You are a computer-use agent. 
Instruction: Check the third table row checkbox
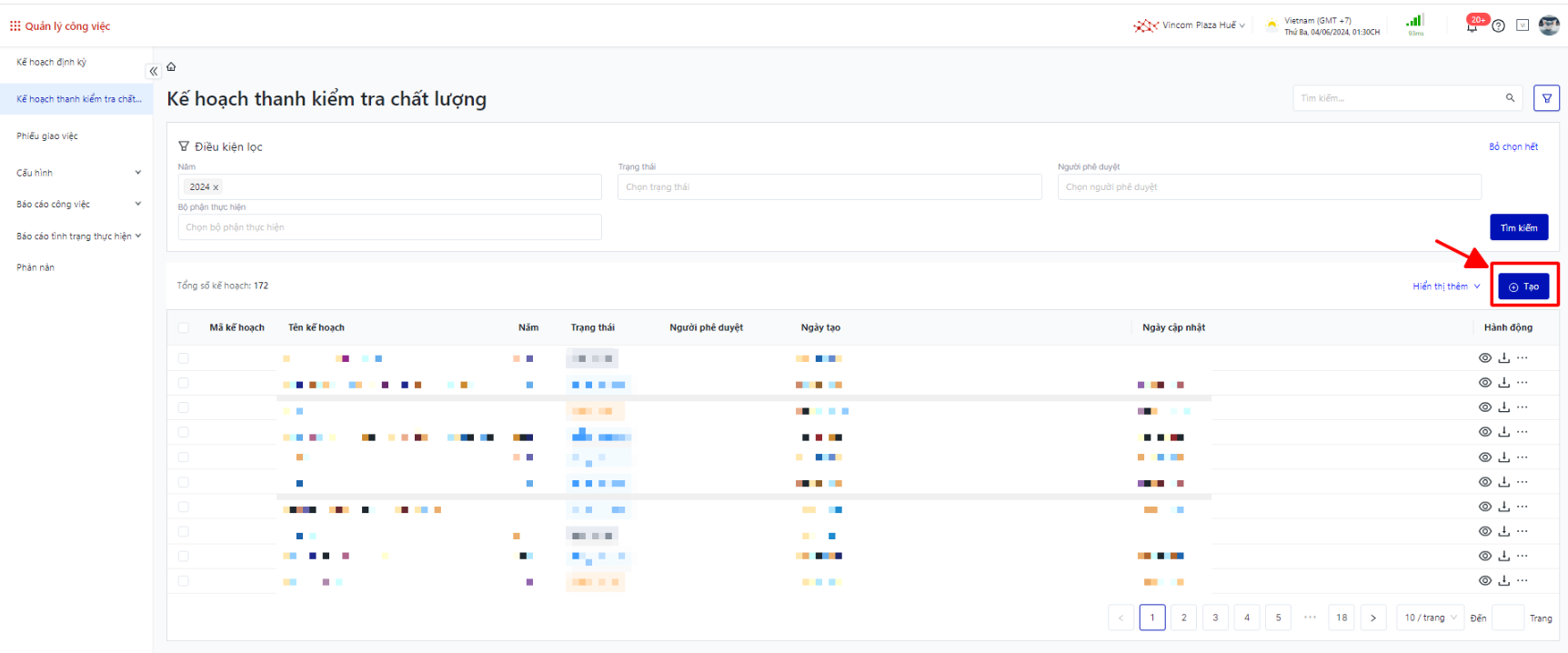[x=184, y=407]
